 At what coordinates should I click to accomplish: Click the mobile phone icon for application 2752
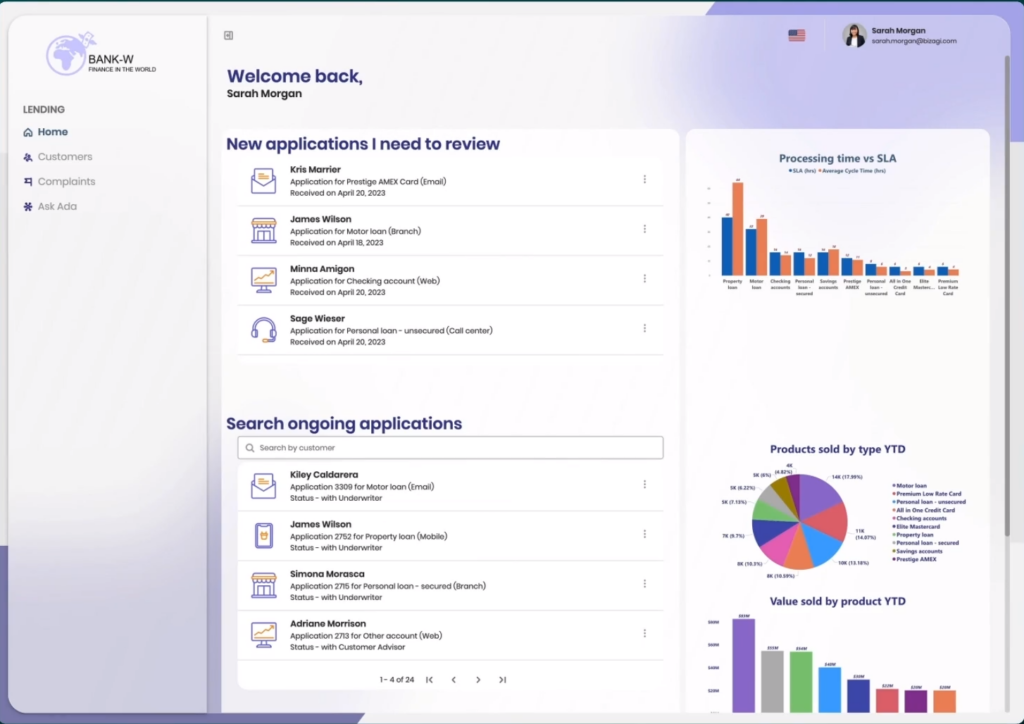263,535
